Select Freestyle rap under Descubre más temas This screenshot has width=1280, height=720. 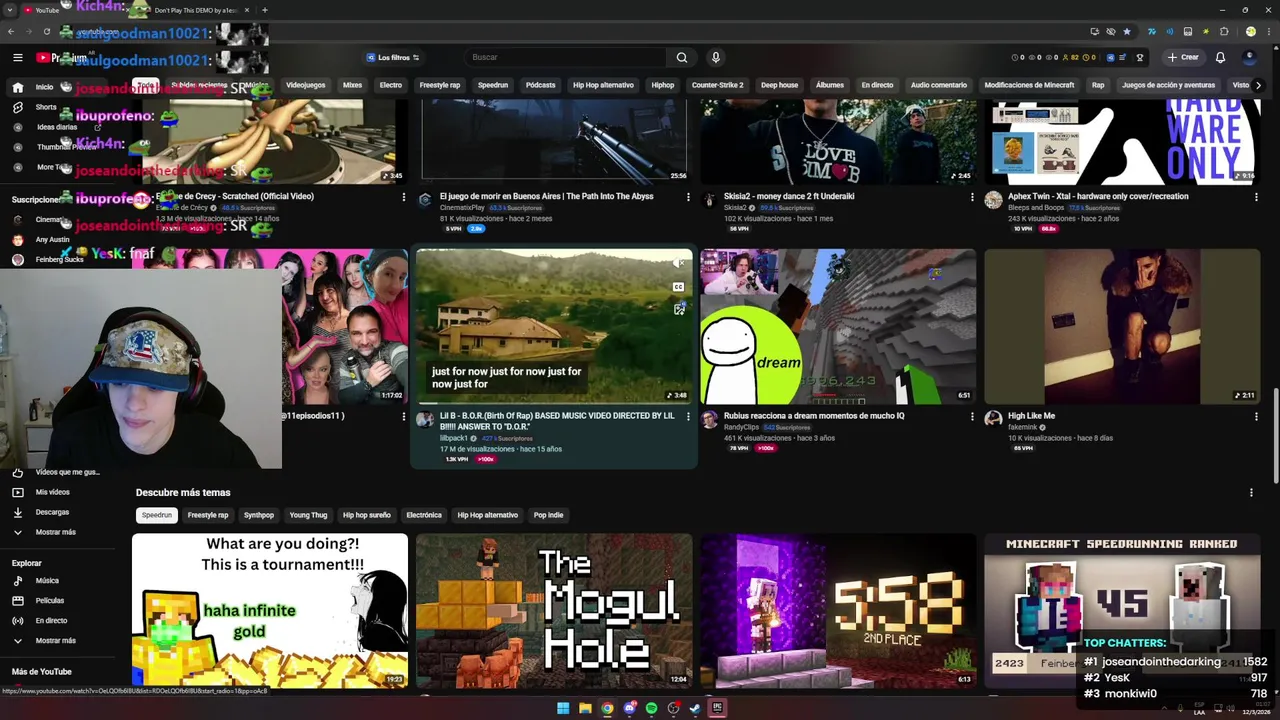click(208, 515)
